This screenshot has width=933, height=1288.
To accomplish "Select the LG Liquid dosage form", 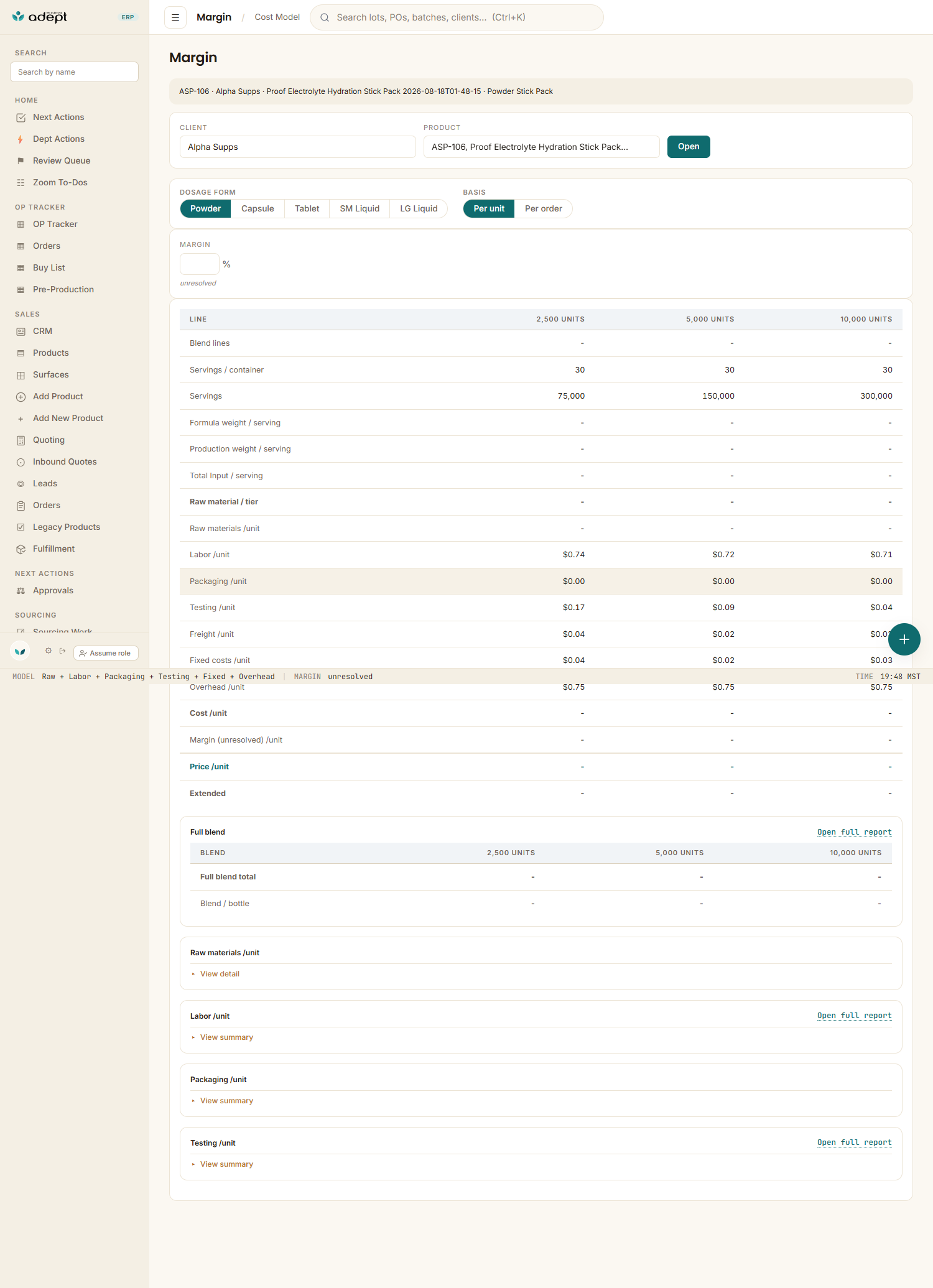I will point(419,209).
